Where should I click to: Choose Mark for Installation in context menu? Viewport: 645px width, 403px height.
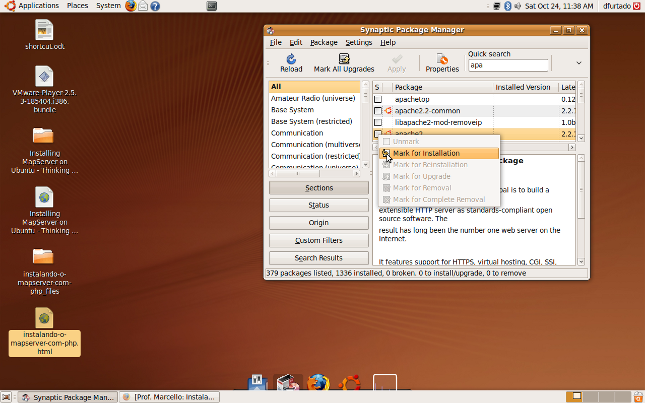click(x=426, y=153)
